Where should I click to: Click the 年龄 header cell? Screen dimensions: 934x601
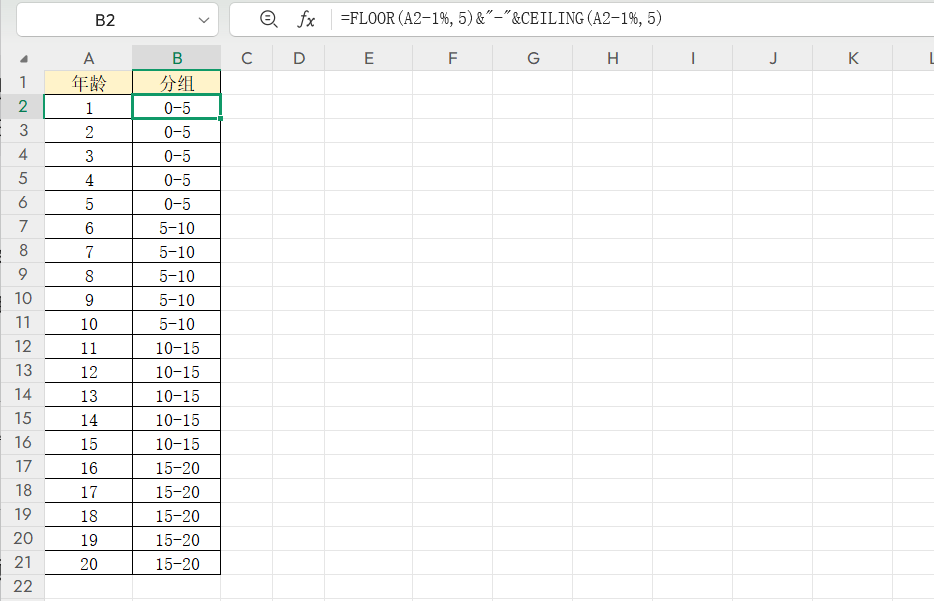pos(89,82)
